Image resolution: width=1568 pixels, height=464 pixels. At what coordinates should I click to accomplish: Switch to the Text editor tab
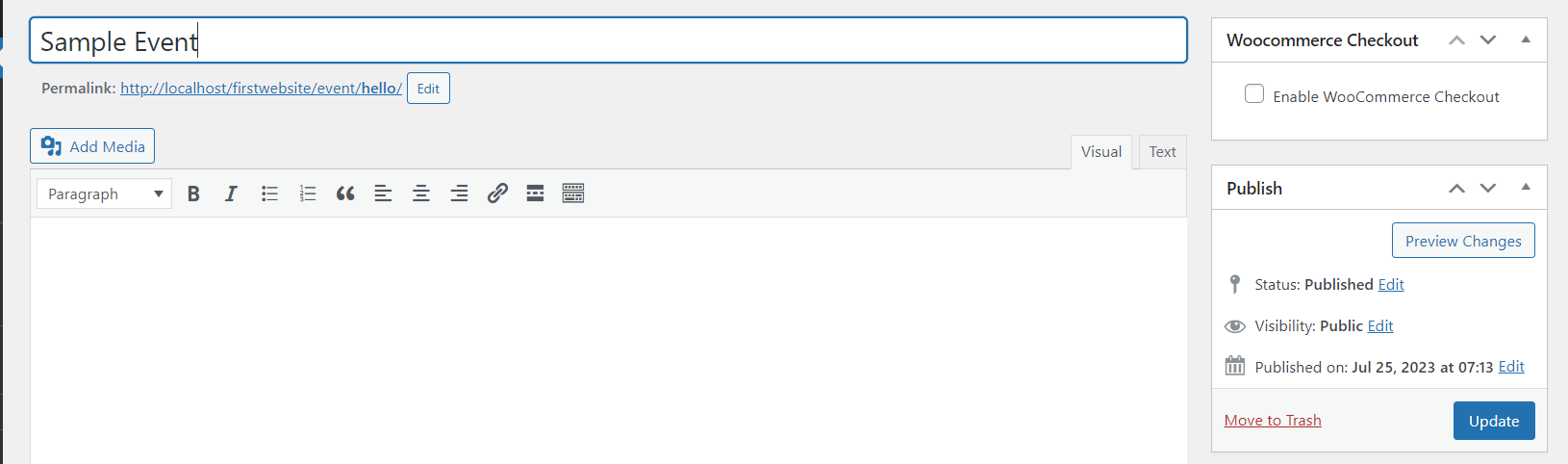tap(1162, 152)
